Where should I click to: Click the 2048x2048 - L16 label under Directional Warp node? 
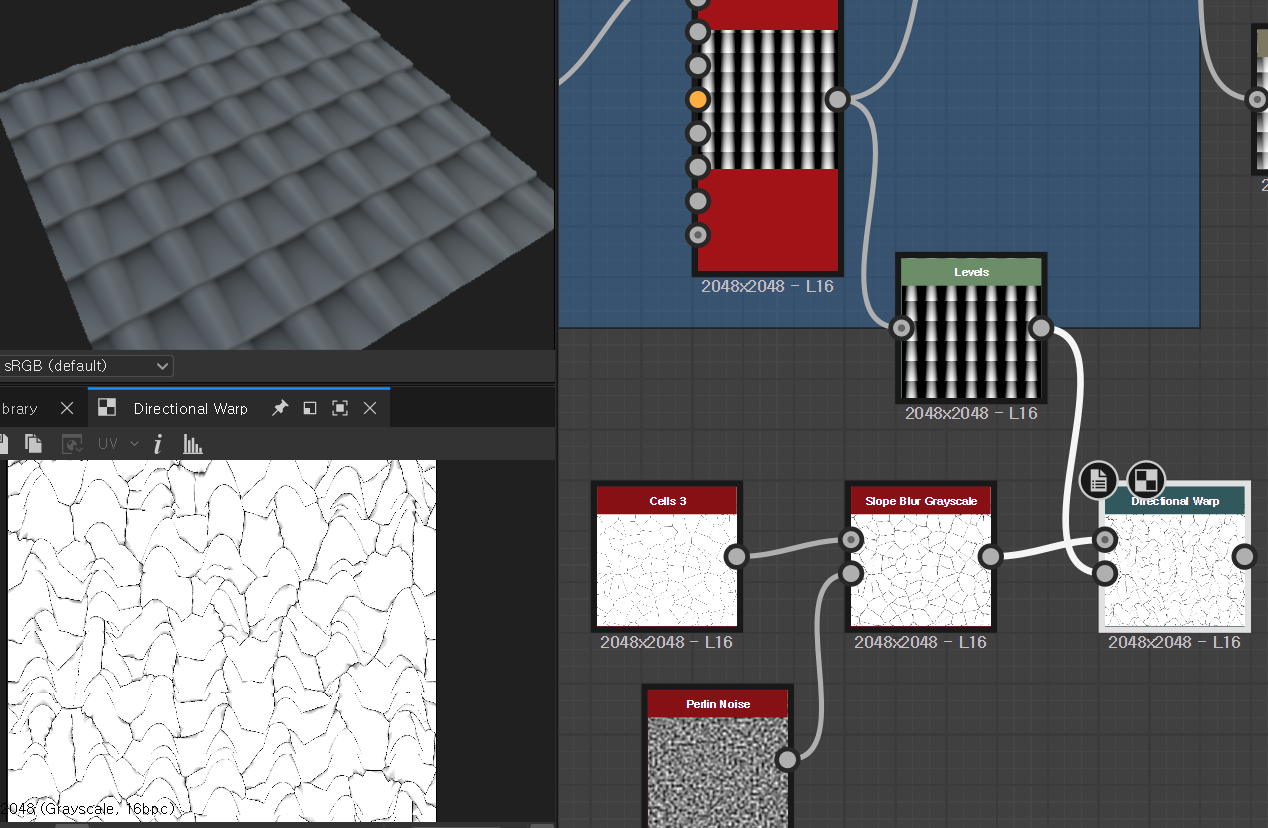pyautogui.click(x=1174, y=642)
